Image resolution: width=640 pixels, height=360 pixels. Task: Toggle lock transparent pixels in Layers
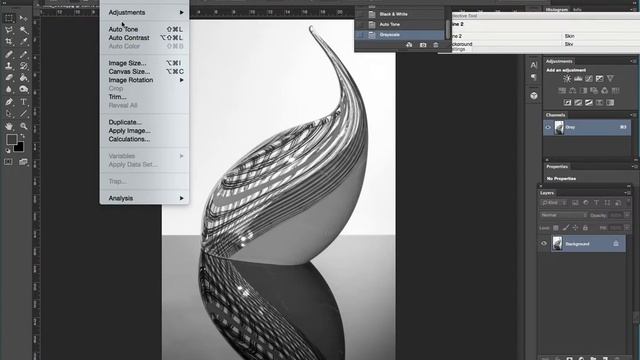(556, 228)
